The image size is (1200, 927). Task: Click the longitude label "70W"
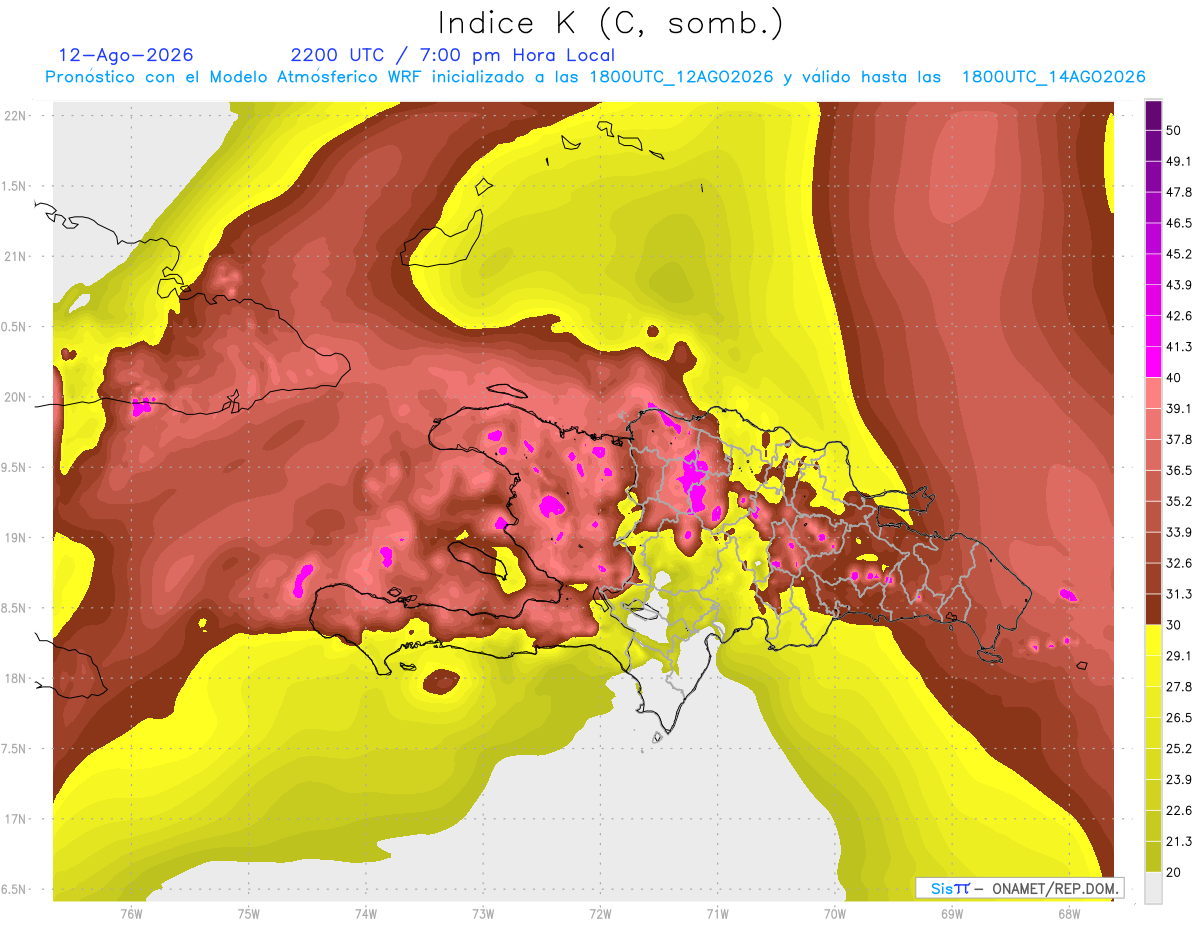coord(834,914)
